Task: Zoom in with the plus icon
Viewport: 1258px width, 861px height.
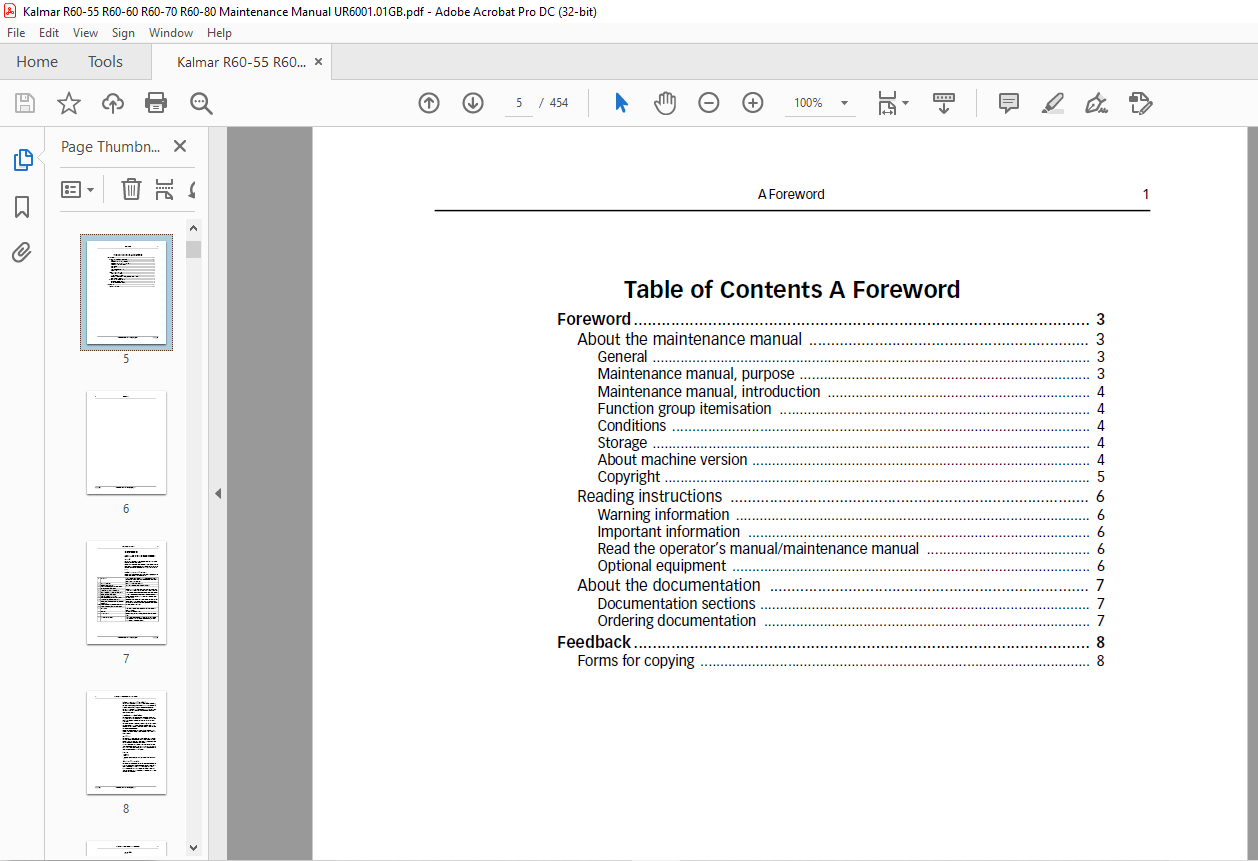Action: point(753,103)
